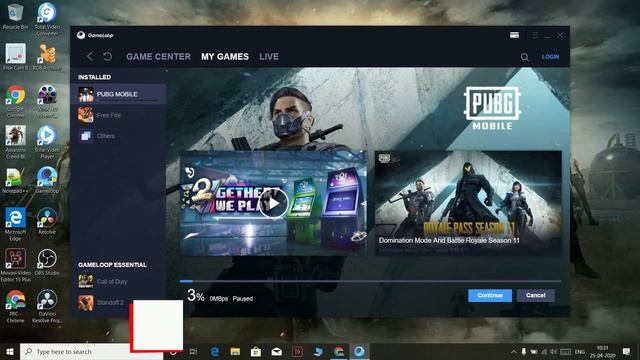Viewport: 640px width, 360px height.
Task: Go back using the left arrow icon
Action: (x=89, y=56)
